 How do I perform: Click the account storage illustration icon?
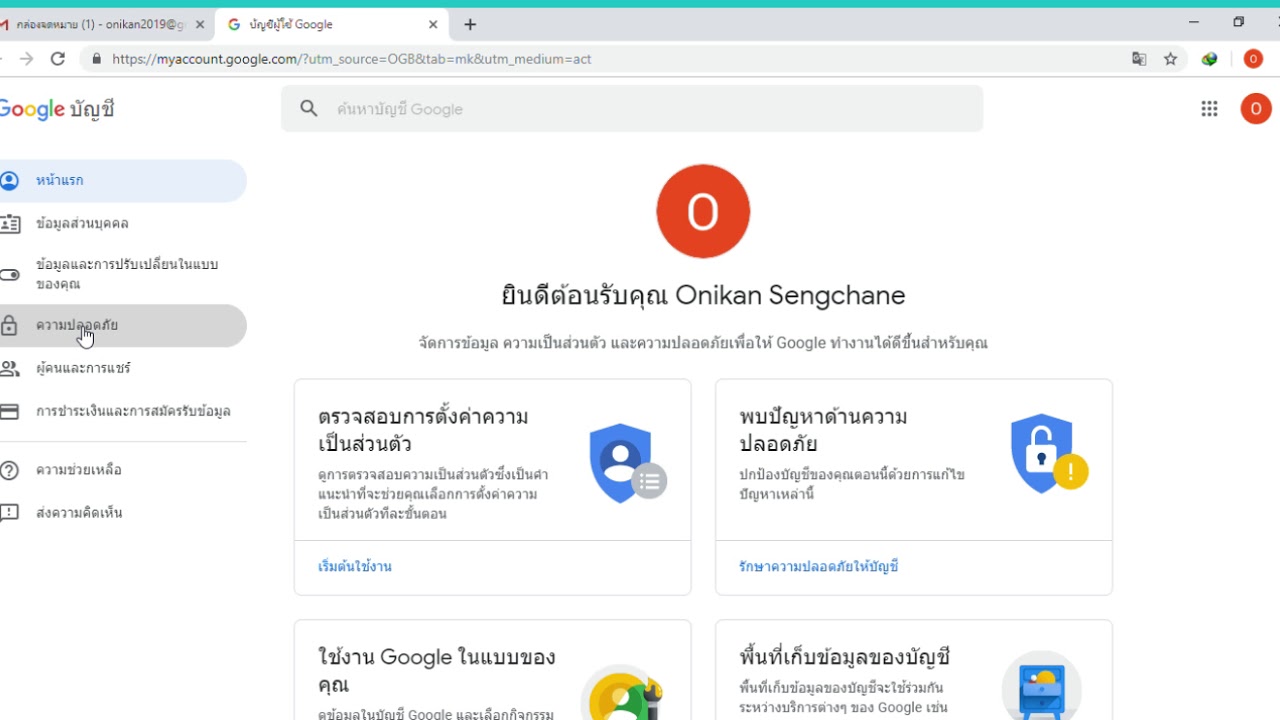(1042, 686)
